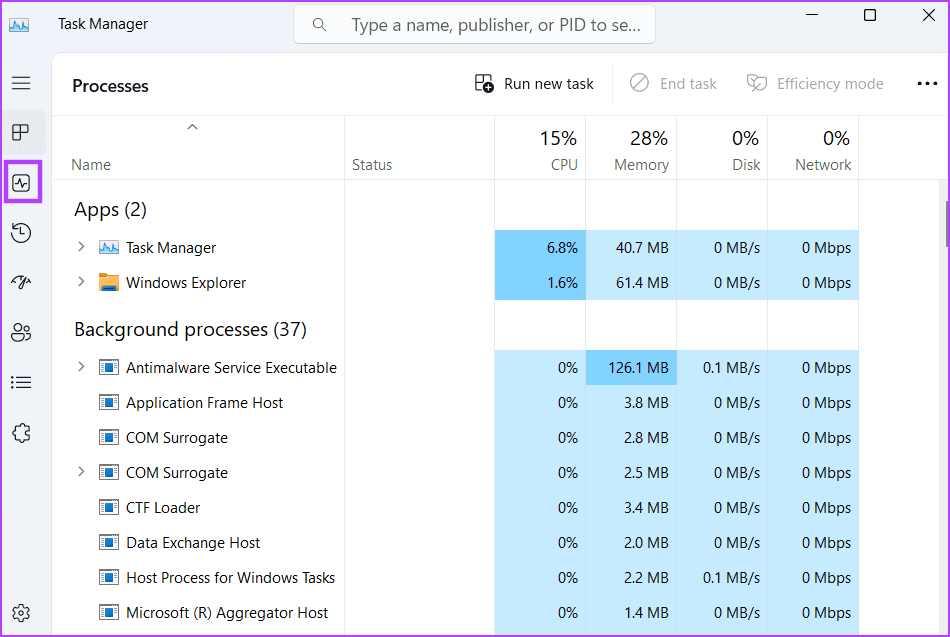This screenshot has height=637, width=950.
Task: Open App history sidebar icon
Action: [x=21, y=233]
